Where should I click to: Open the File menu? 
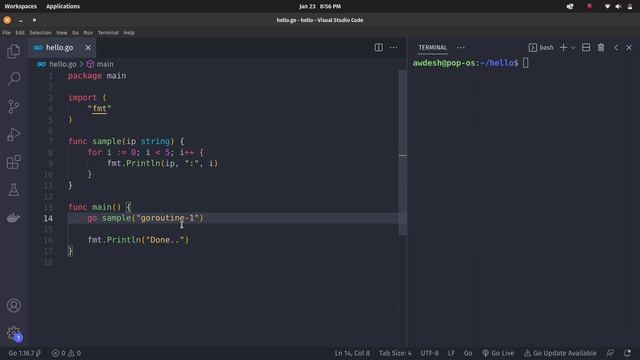pos(7,33)
